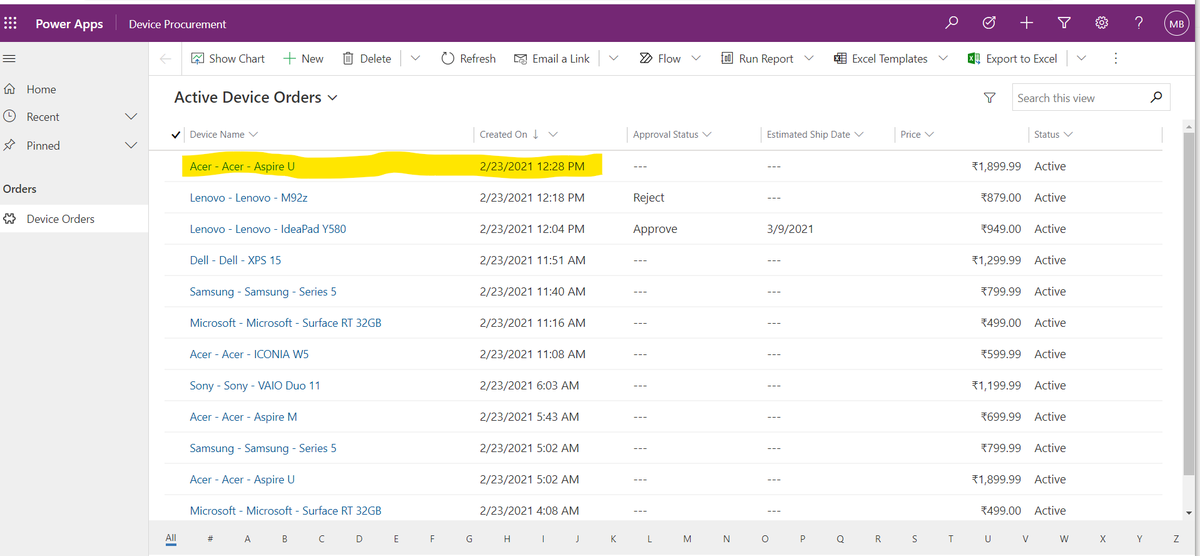Viewport: 1200px width, 556px height.
Task: Click the Power Apps title
Action: [x=69, y=24]
